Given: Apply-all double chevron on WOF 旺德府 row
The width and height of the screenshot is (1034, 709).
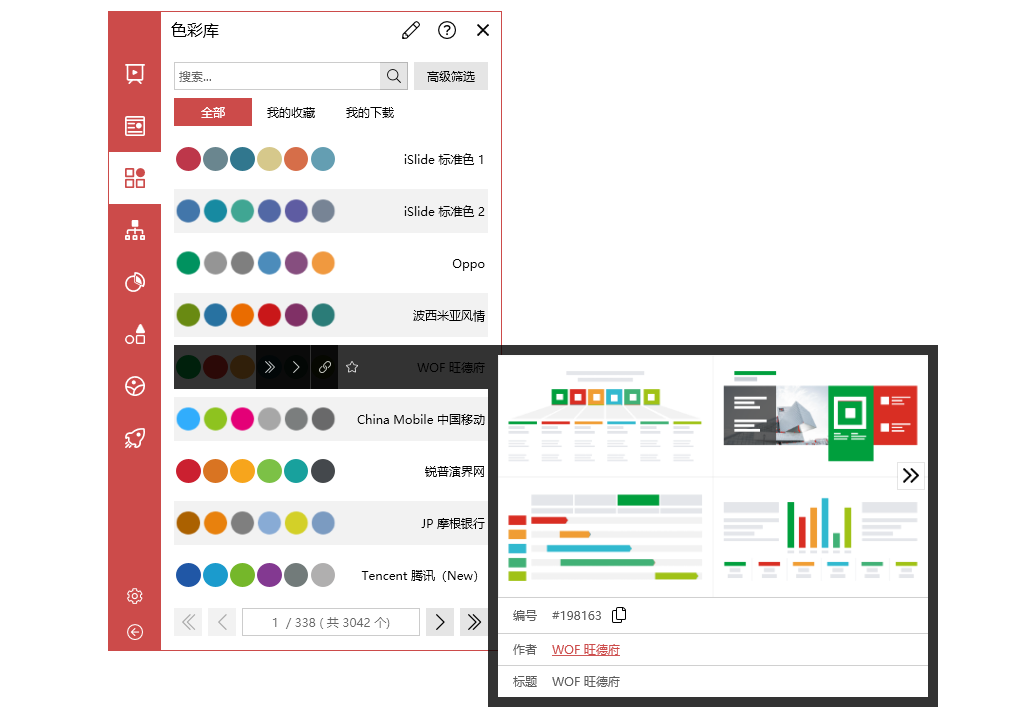Looking at the screenshot, I should coord(269,367).
